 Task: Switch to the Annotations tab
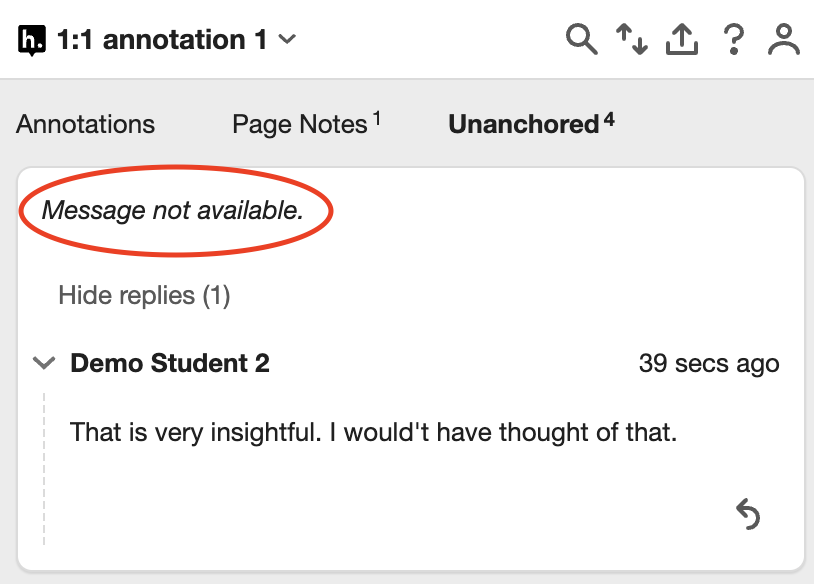(85, 124)
